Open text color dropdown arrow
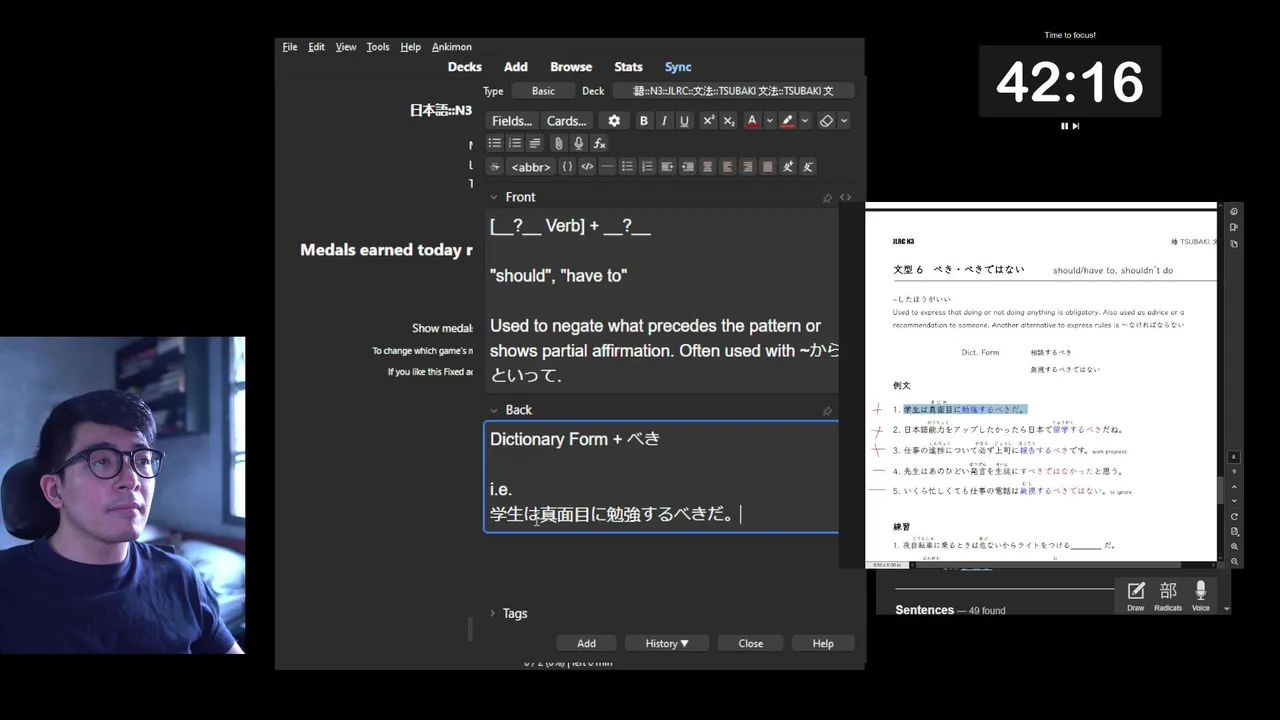The image size is (1280, 720). [769, 121]
